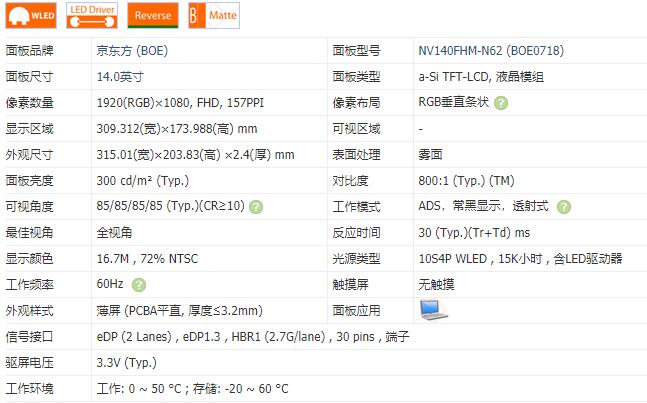
Task: Select the 14.0英寸 panel size value
Action: (120, 77)
